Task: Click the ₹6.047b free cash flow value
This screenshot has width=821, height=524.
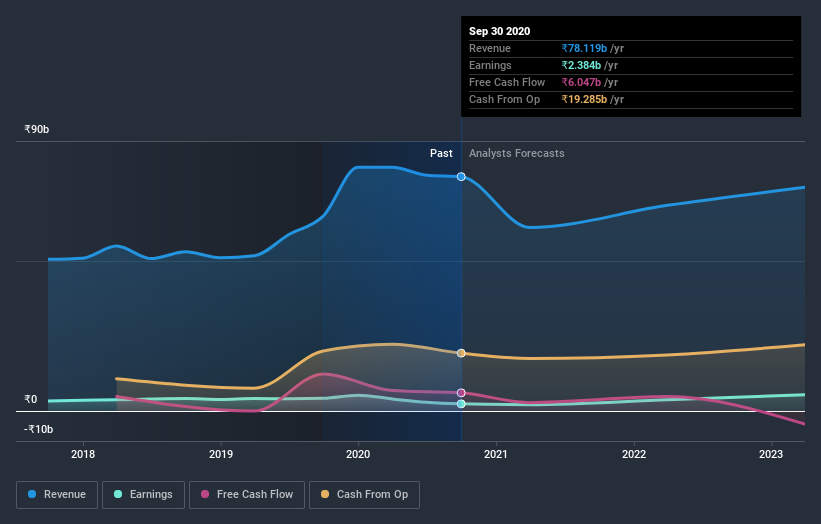Action: [x=581, y=82]
